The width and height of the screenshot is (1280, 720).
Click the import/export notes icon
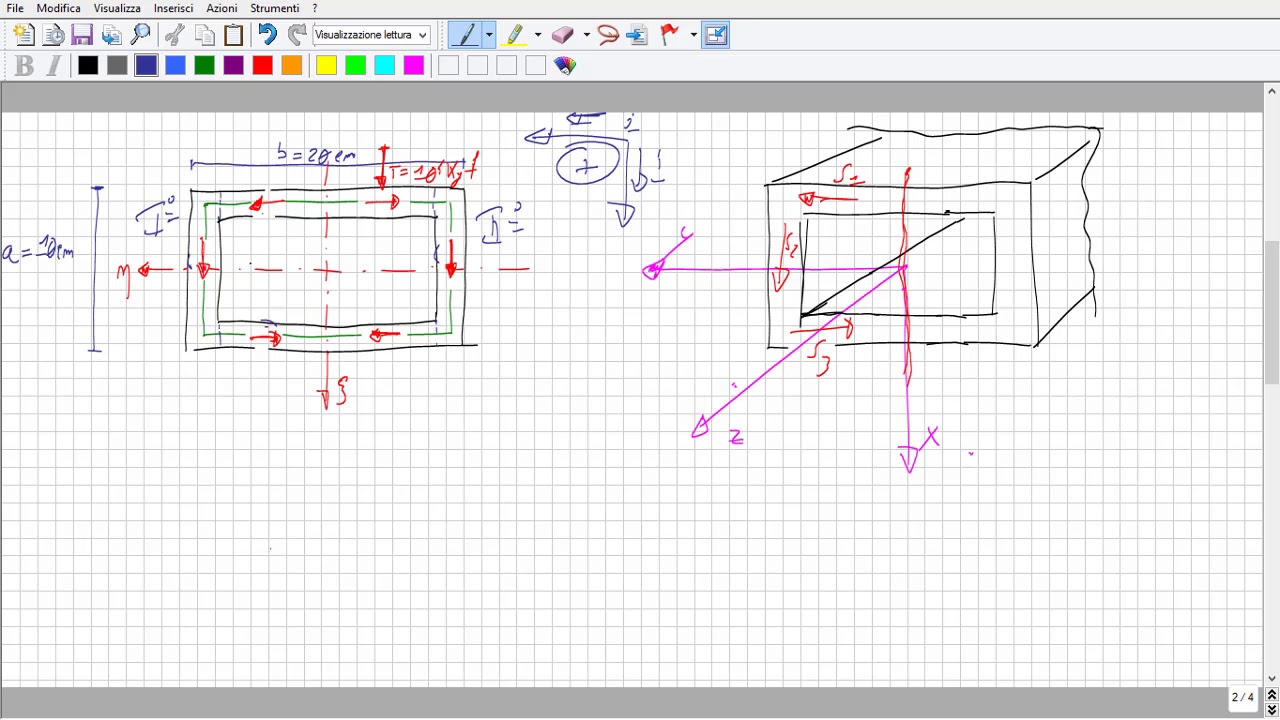(111, 35)
